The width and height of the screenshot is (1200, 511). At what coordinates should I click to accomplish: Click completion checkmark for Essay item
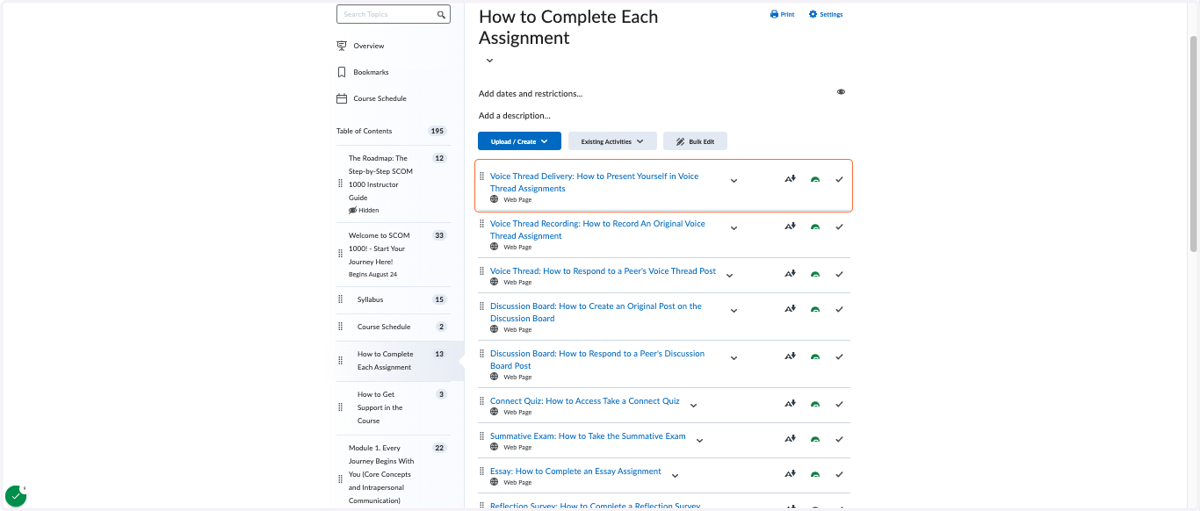(839, 474)
